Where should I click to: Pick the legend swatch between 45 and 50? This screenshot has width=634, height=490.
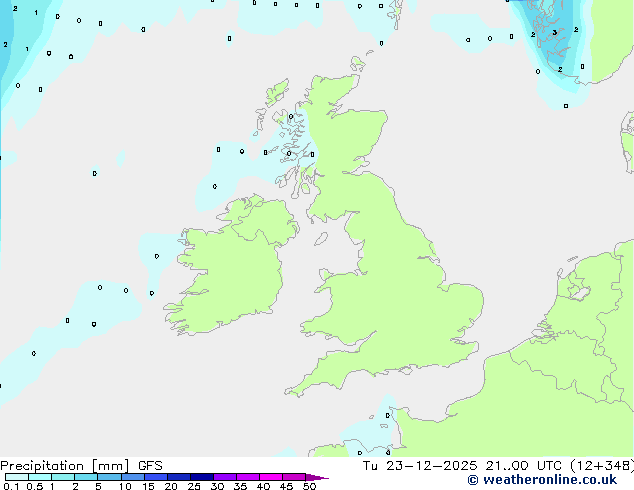pyautogui.click(x=294, y=477)
